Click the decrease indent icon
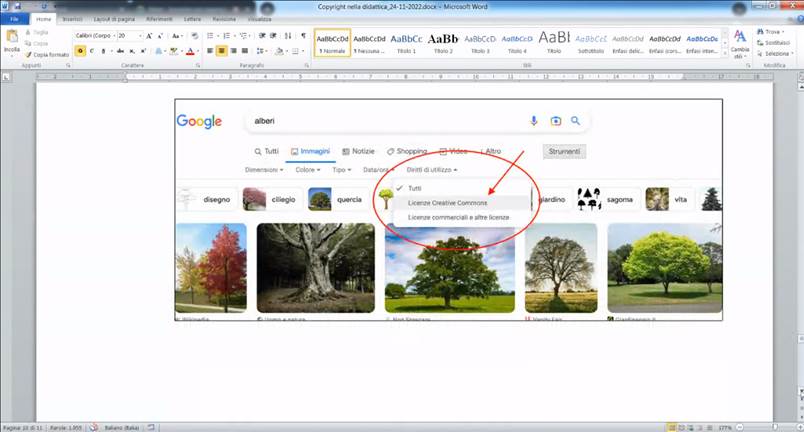Screen dimensions: 804x432 pos(262,36)
